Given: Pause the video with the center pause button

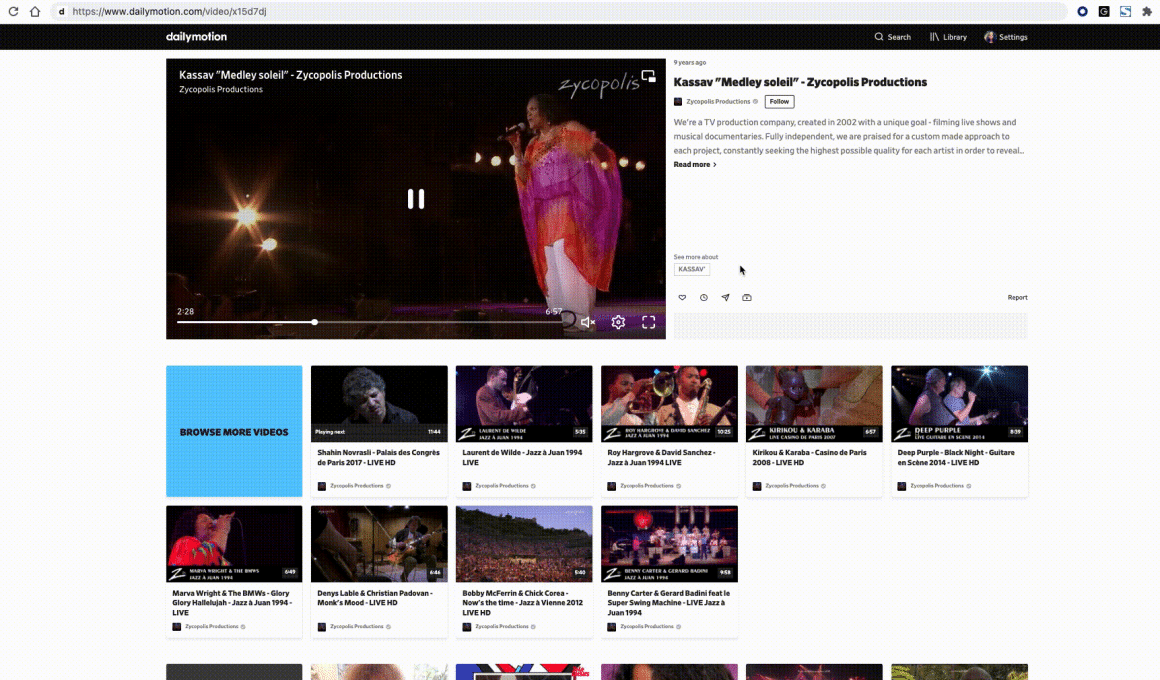Looking at the screenshot, I should pyautogui.click(x=416, y=199).
